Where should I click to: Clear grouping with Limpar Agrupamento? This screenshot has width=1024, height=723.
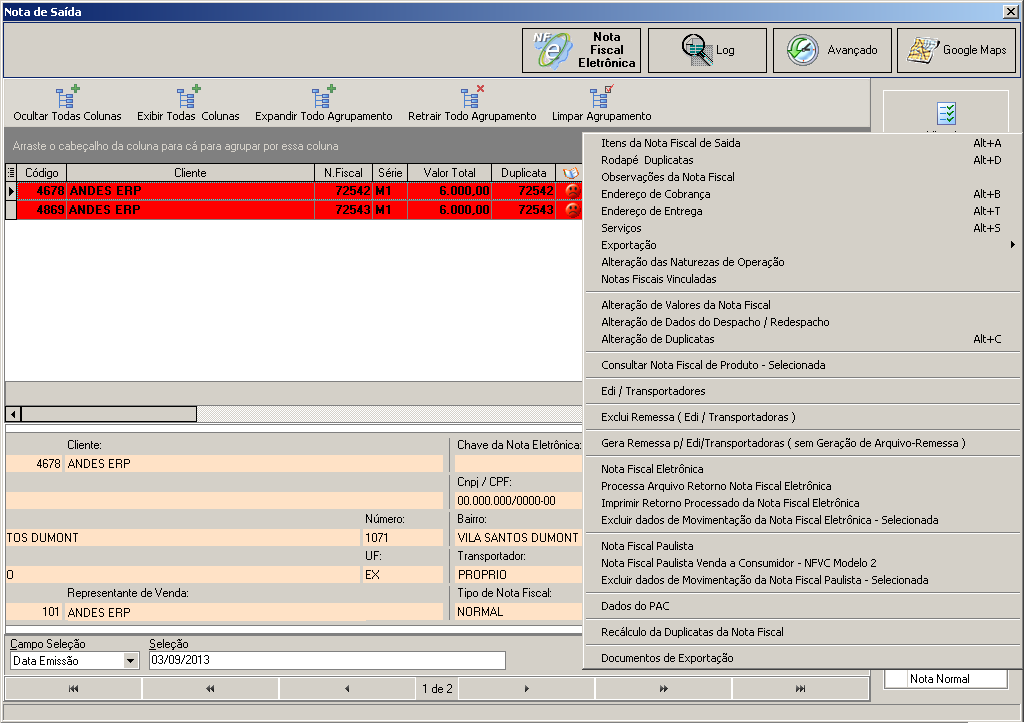tap(601, 104)
